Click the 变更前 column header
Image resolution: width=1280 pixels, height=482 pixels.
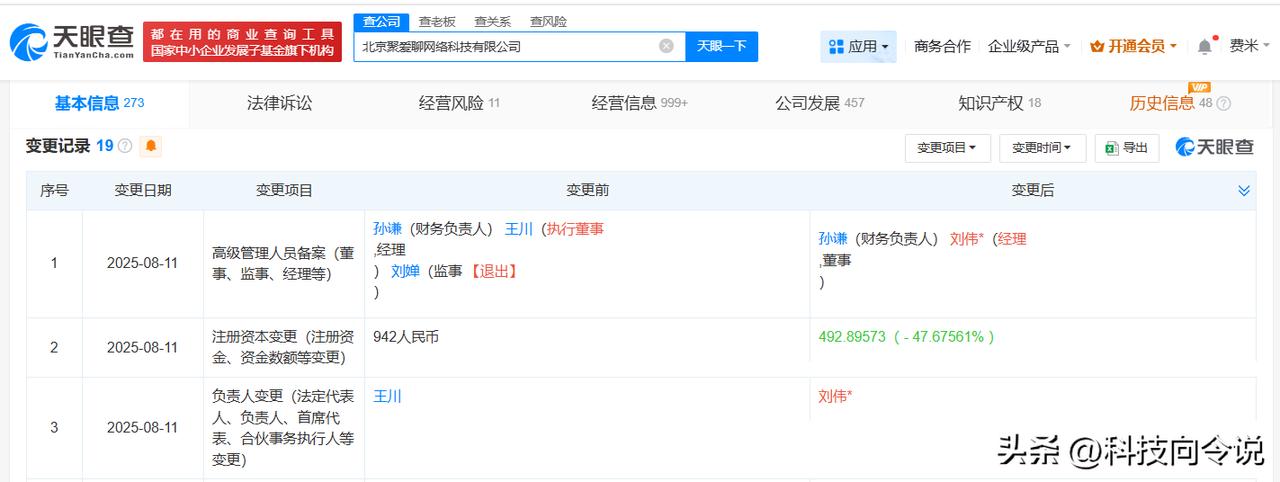point(587,190)
